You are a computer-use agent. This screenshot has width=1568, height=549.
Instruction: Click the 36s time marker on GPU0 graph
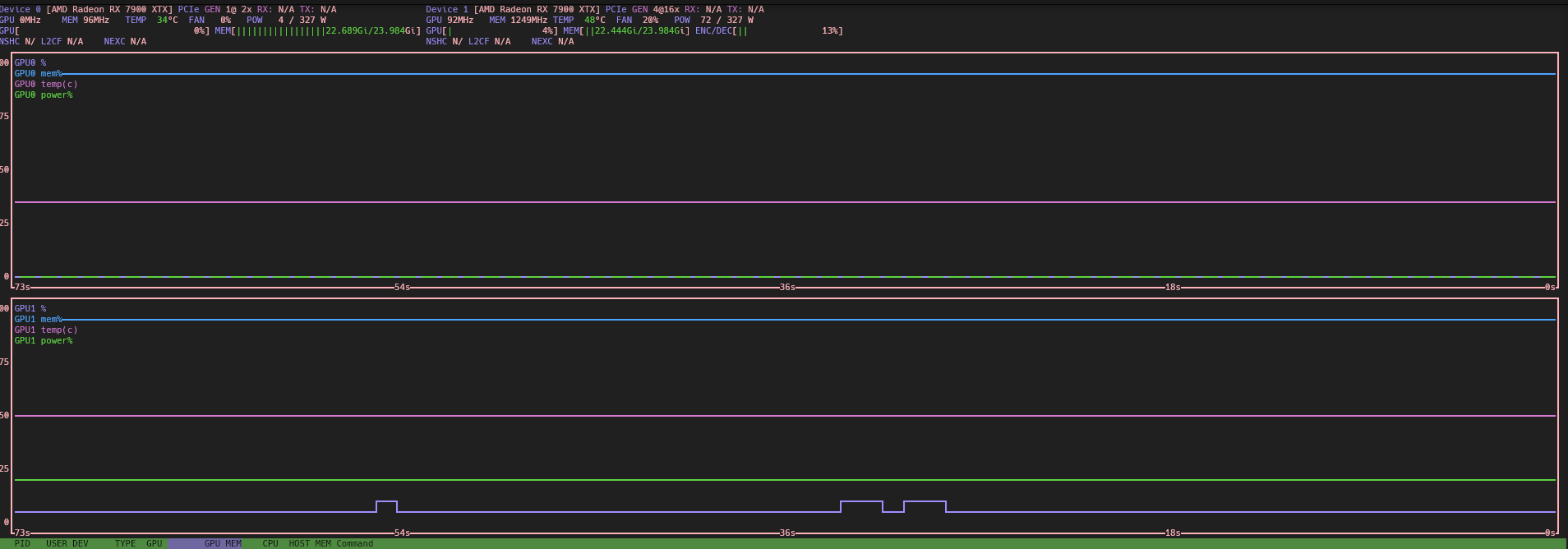click(787, 287)
